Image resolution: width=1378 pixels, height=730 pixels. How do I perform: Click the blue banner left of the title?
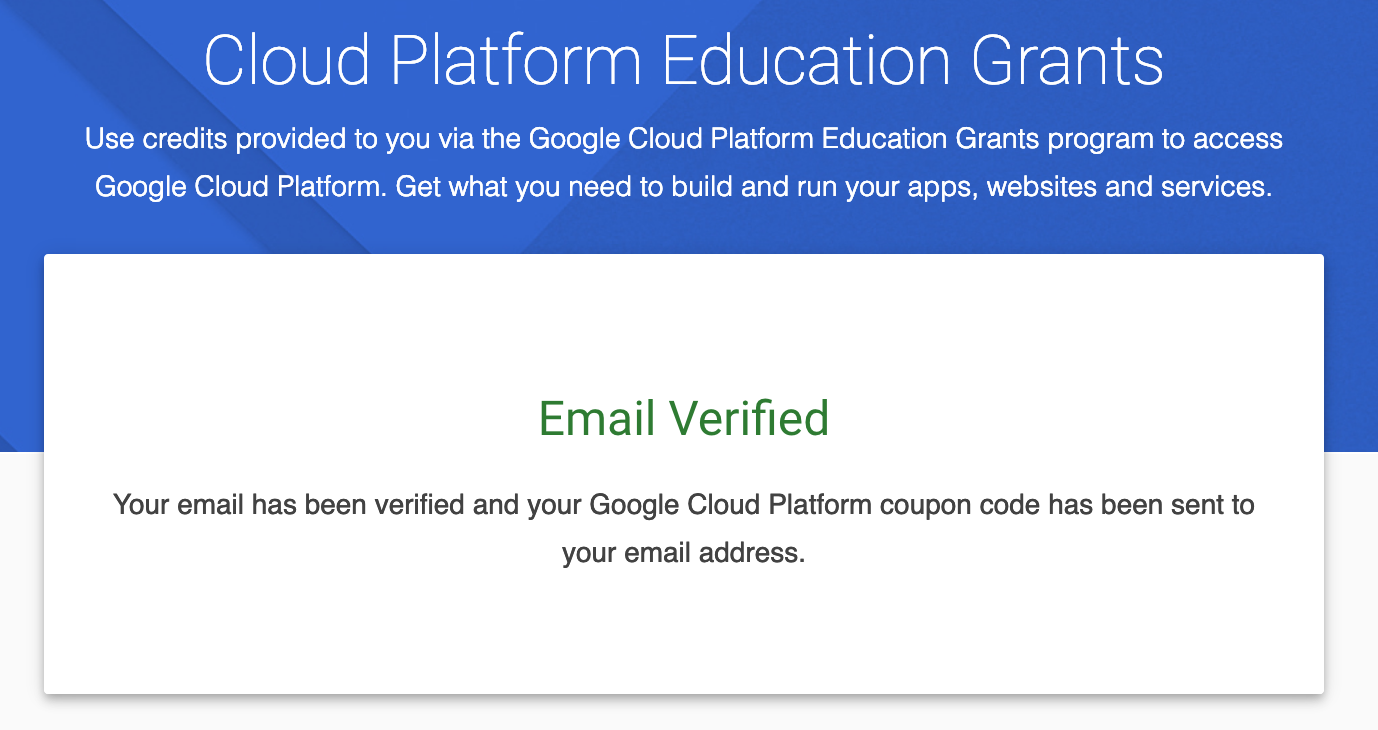(x=100, y=60)
